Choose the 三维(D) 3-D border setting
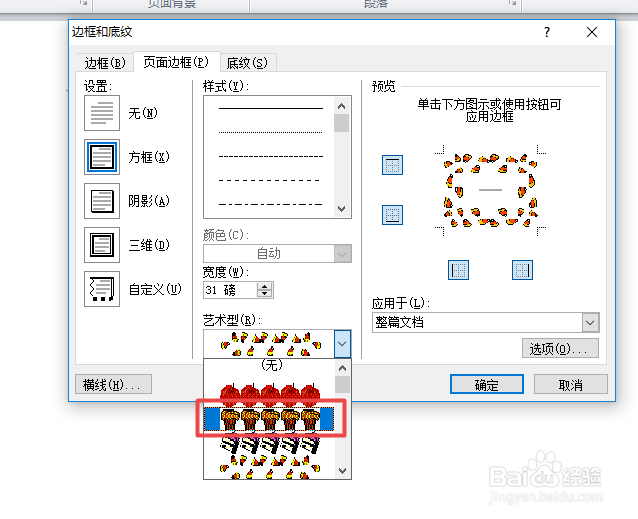The width and height of the screenshot is (638, 519). coord(102,245)
